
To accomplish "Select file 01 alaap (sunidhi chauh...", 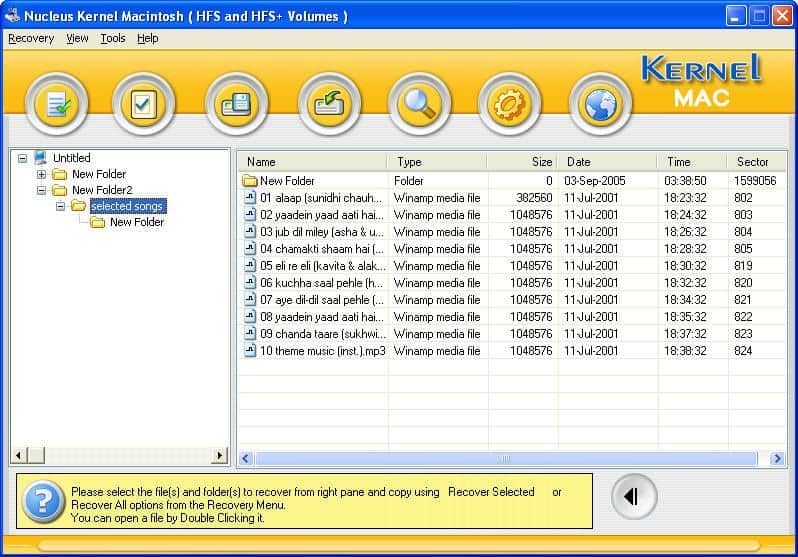I will point(511,198).
